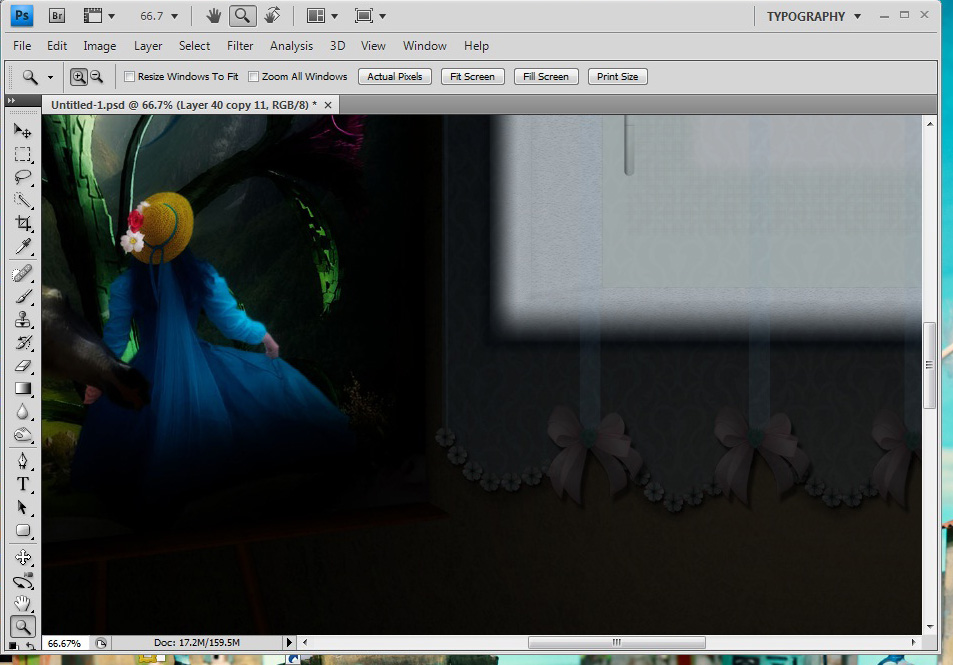Select the Eraser tool

pos(22,366)
